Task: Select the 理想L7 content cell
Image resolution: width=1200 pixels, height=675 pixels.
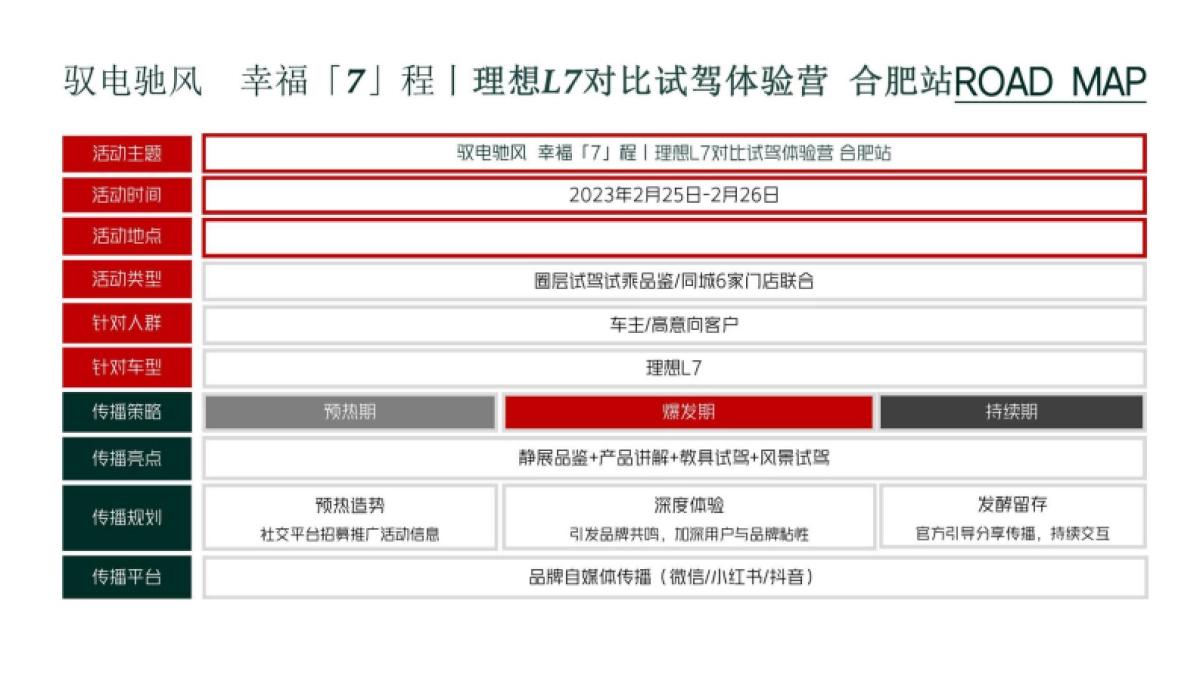Action: click(x=675, y=367)
